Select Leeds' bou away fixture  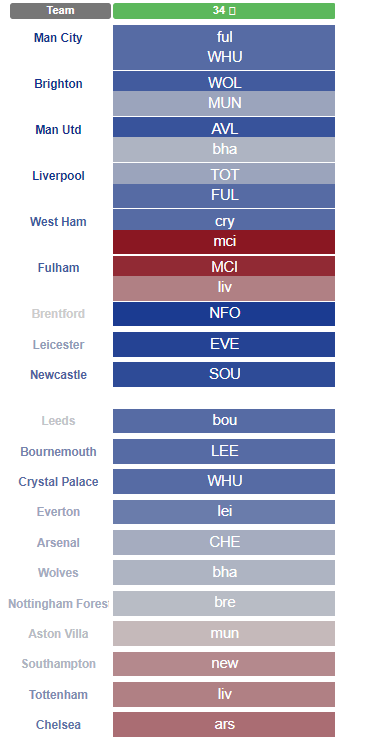(224, 421)
